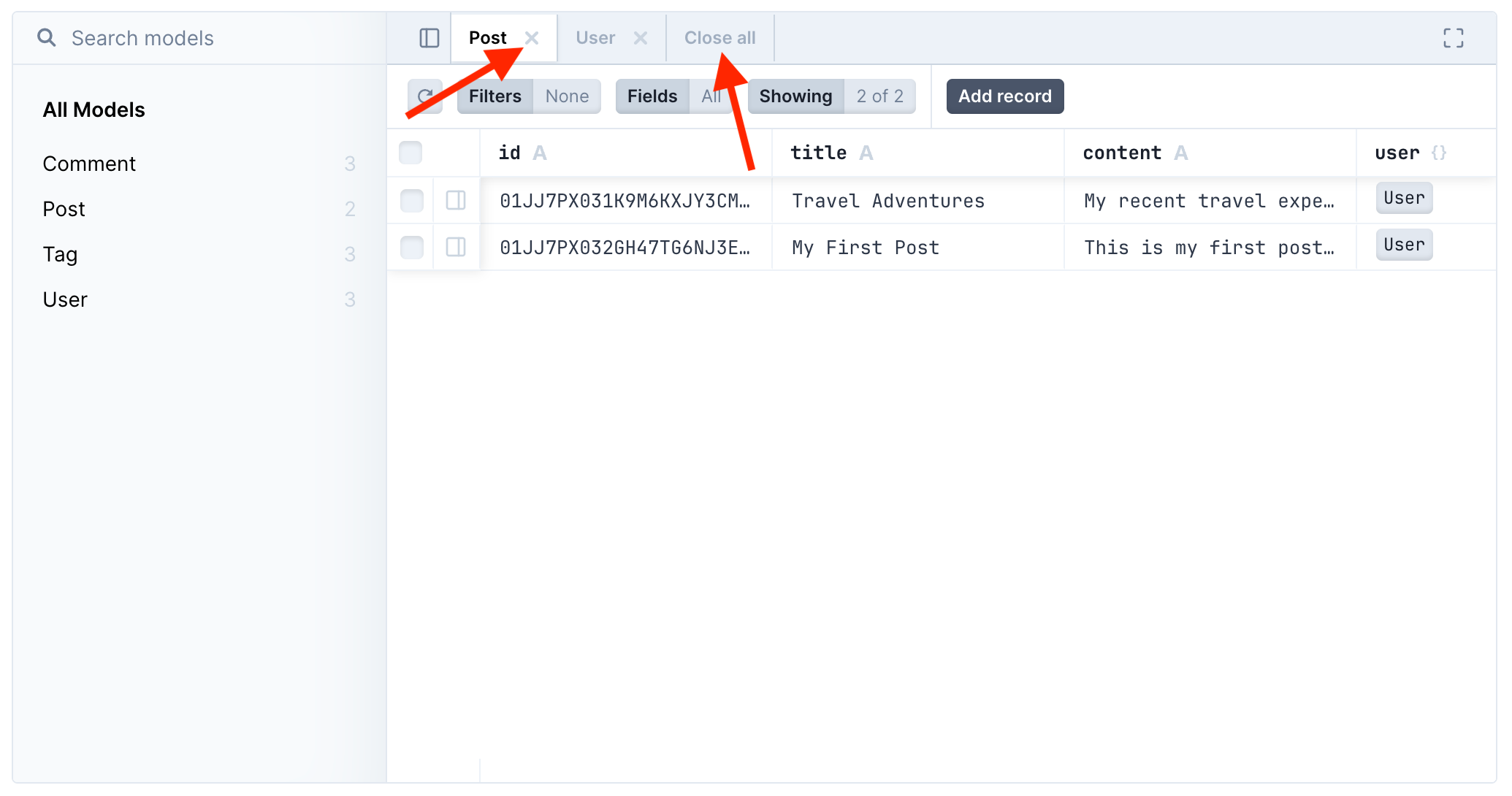The width and height of the screenshot is (1512, 796).
Task: Open side panel for My First Post row
Action: [456, 247]
